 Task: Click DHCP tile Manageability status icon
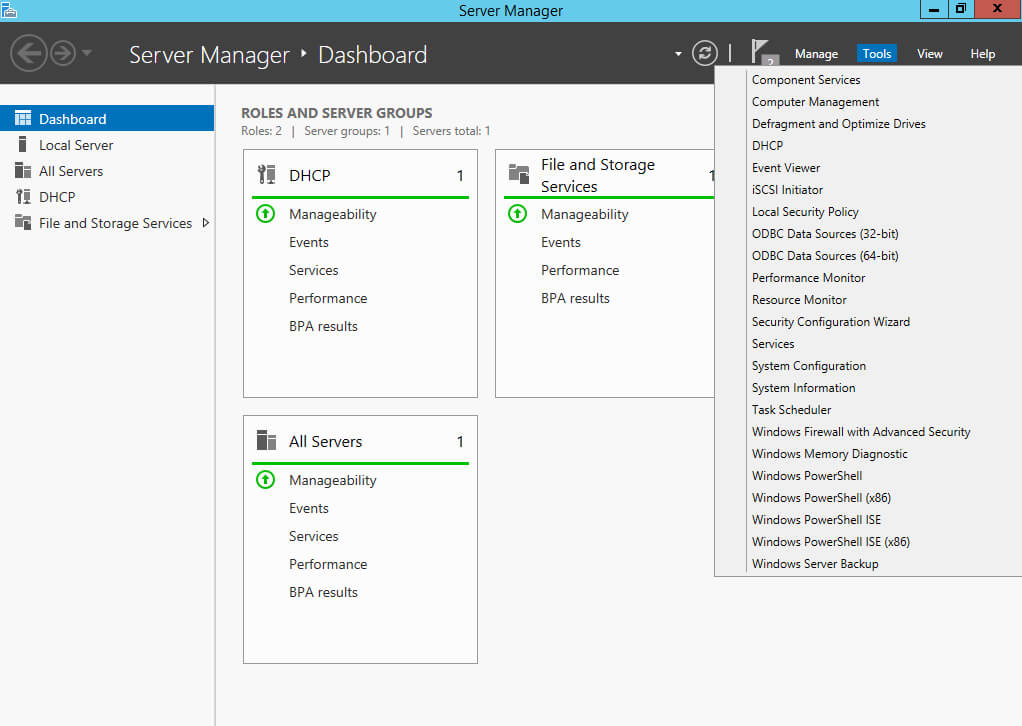(266, 214)
